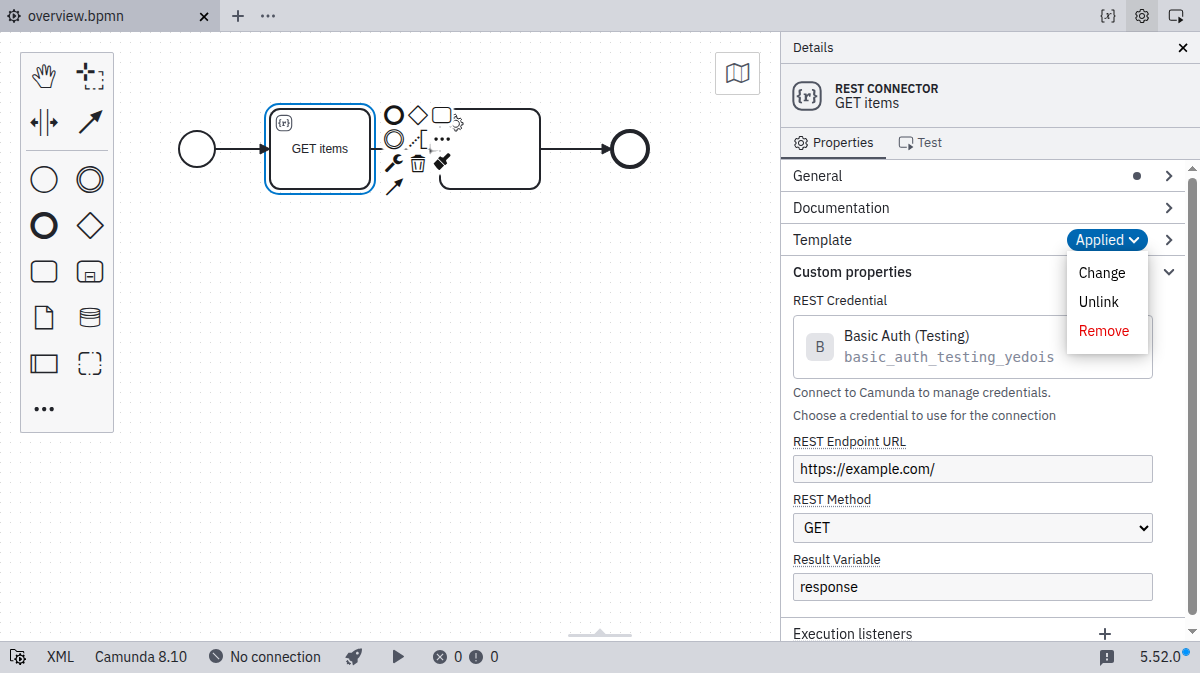1200x673 pixels.
Task: Click the No connection status button
Action: coord(265,657)
